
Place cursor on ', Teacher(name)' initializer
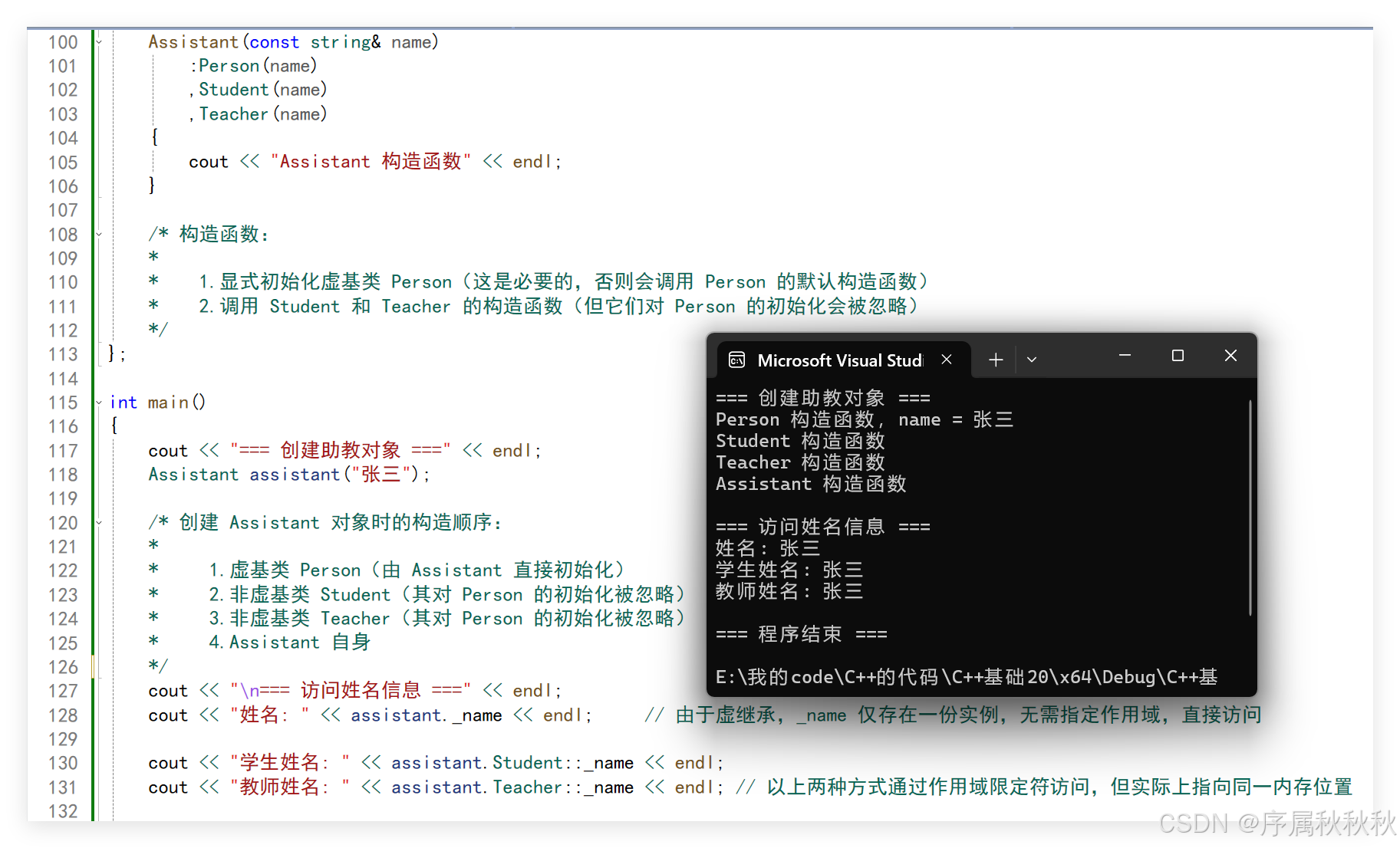258,114
